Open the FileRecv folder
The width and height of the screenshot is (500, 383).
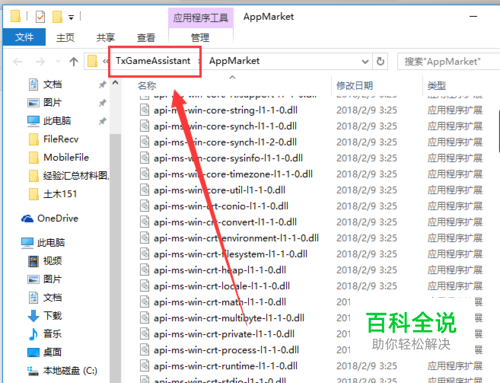tap(61, 139)
